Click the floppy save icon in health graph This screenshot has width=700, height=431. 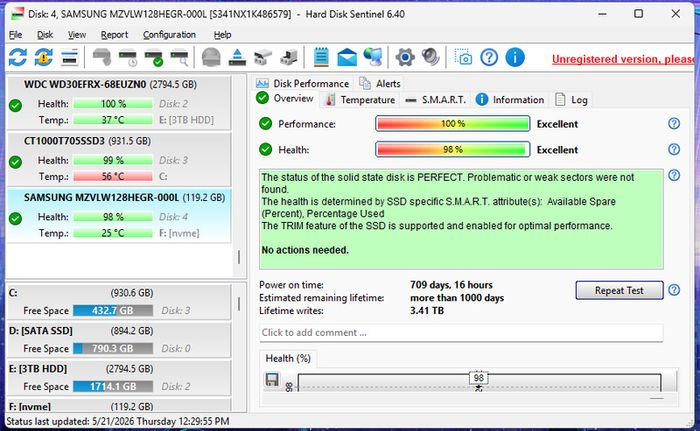[272, 379]
